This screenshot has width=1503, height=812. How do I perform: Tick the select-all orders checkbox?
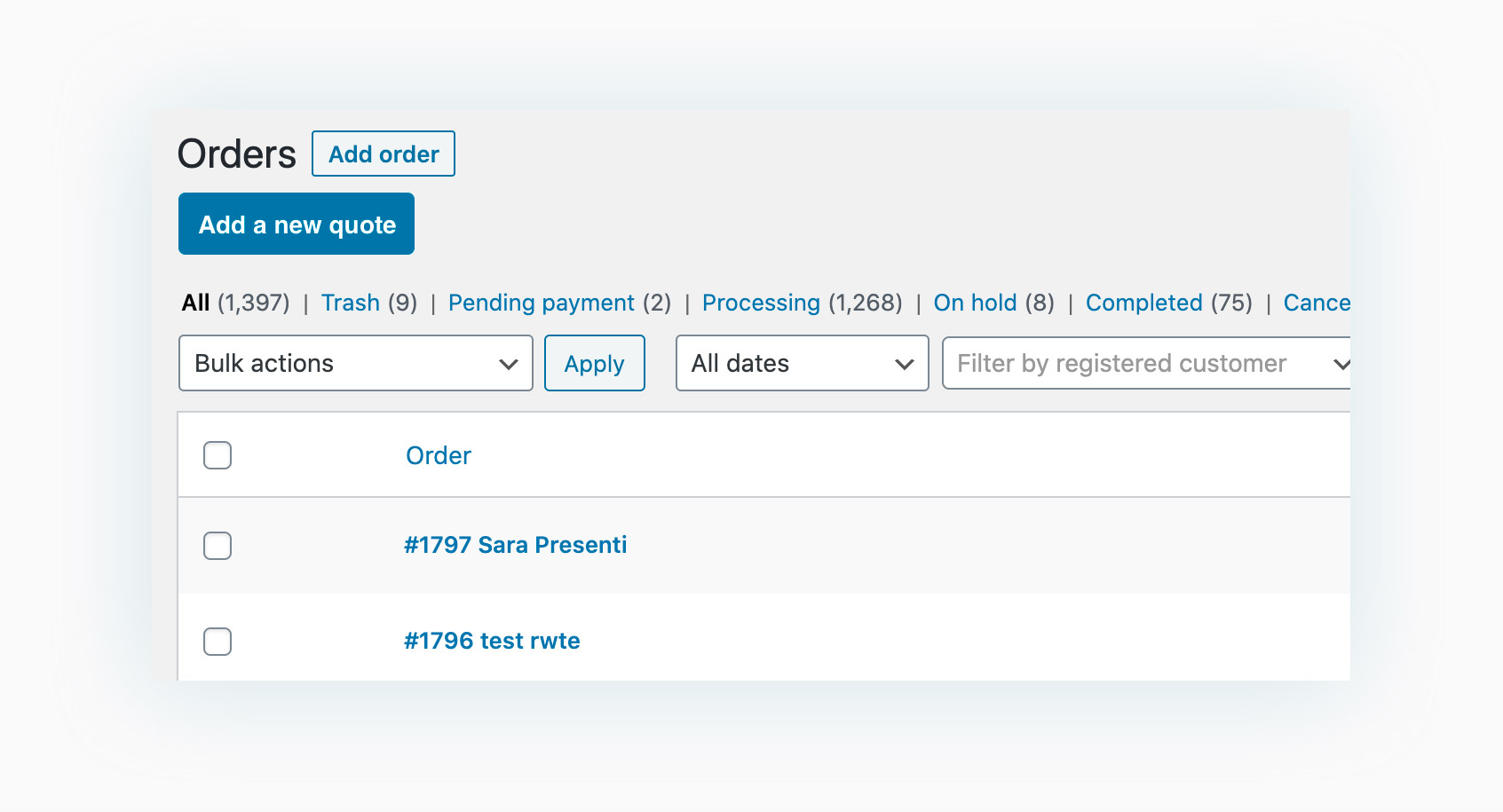(218, 455)
